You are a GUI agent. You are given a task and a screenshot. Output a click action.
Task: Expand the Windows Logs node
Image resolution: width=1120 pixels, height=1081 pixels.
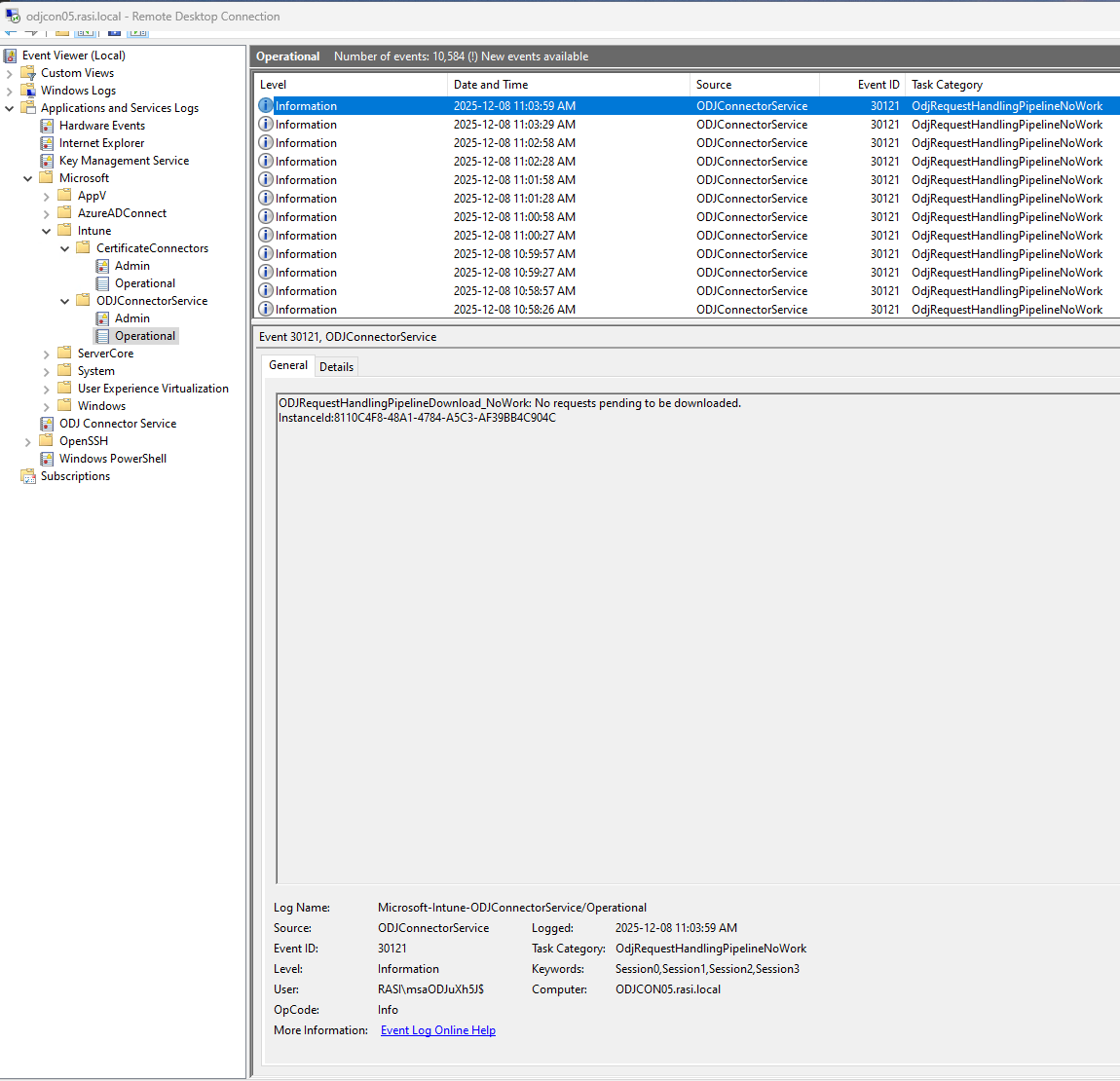click(10, 91)
